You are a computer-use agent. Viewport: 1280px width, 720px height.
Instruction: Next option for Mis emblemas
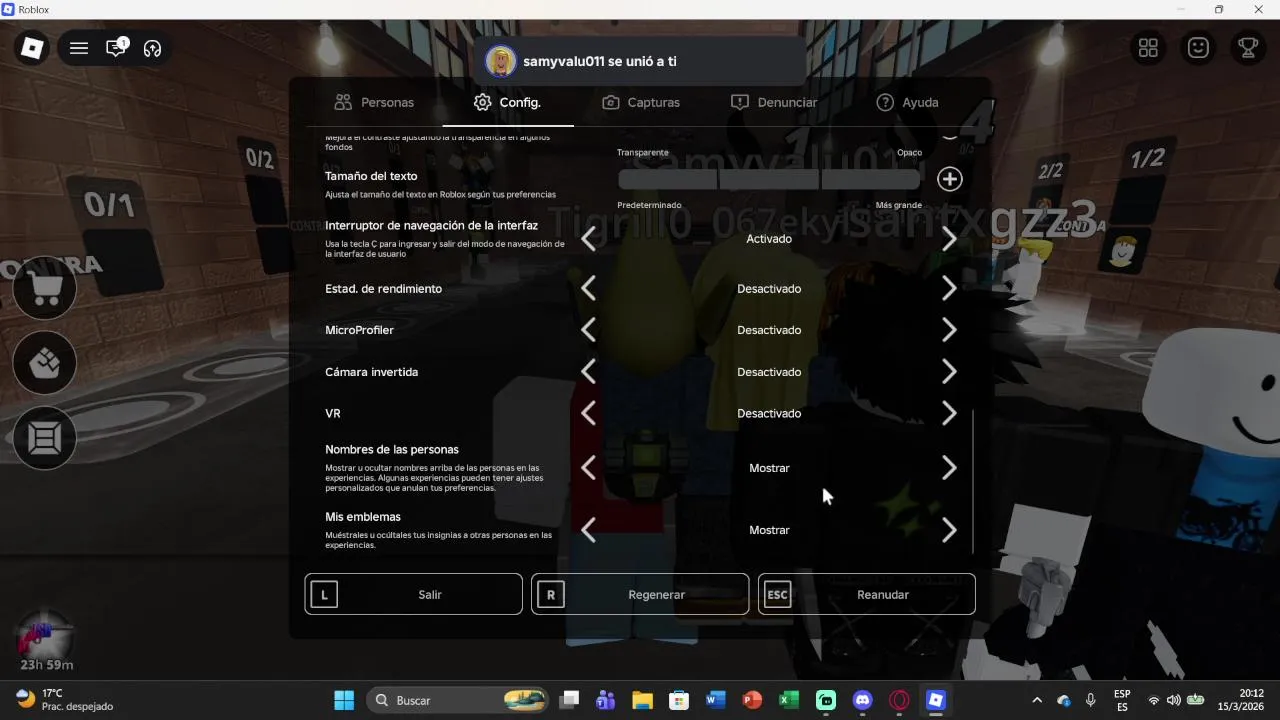[x=949, y=530]
